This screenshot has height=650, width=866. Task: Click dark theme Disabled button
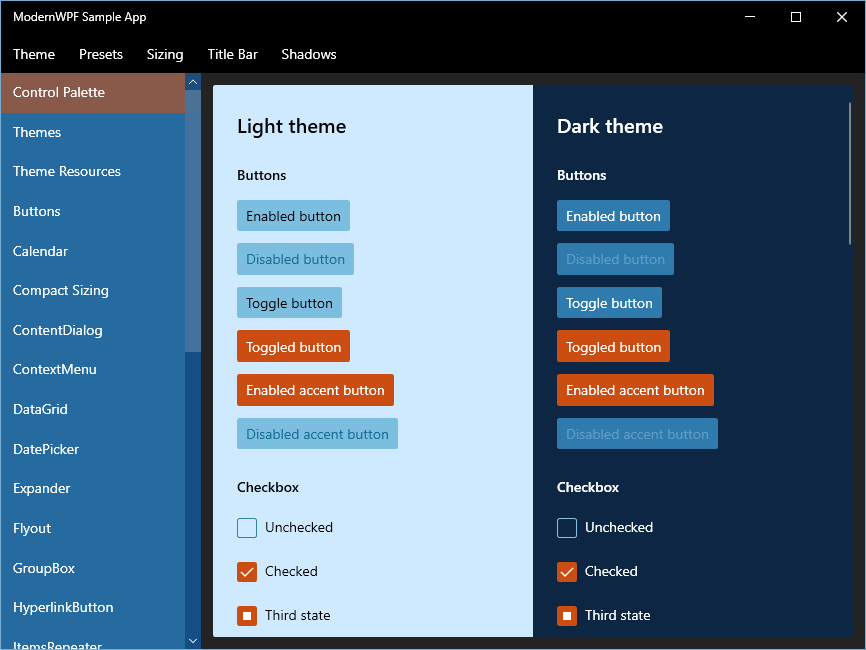pyautogui.click(x=615, y=259)
